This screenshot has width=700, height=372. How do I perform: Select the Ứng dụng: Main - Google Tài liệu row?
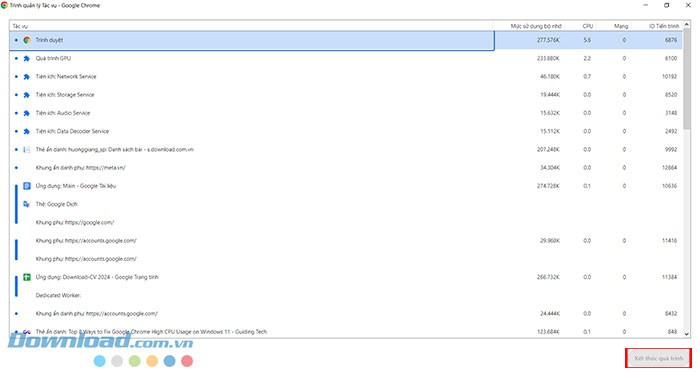pyautogui.click(x=346, y=186)
